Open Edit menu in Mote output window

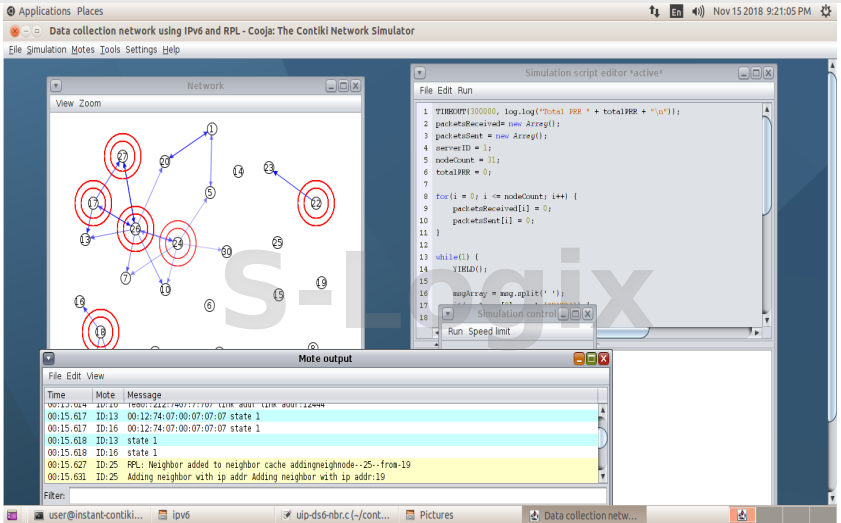pyautogui.click(x=73, y=376)
